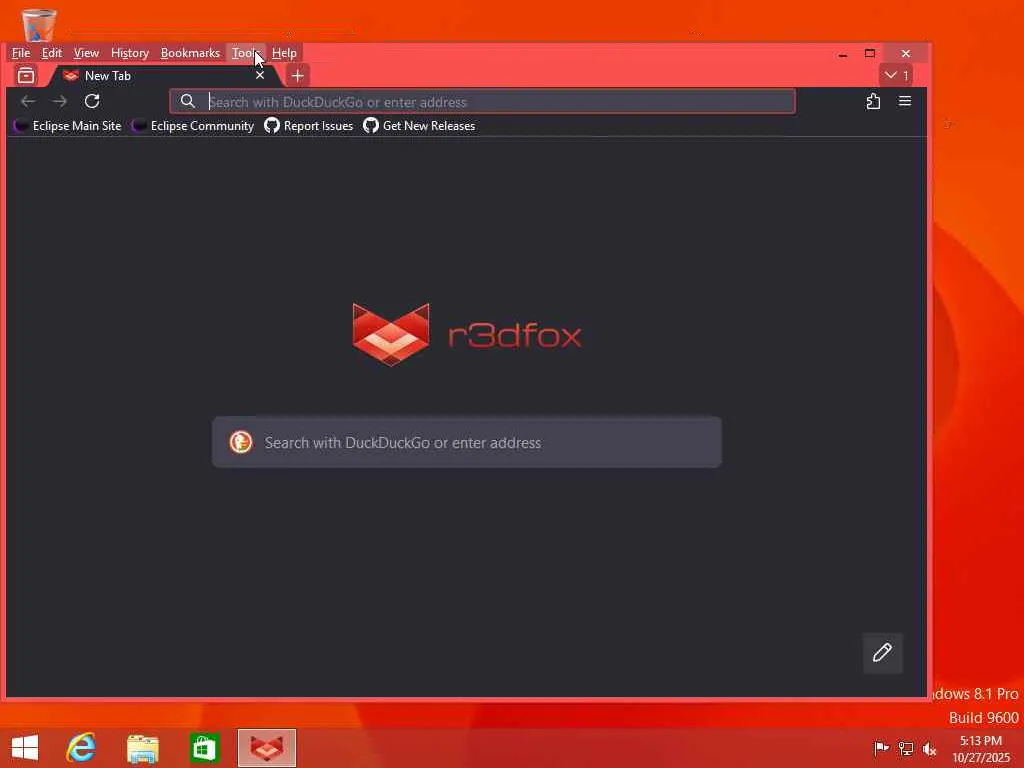
Task: Open Eclipse Main Site bookmark
Action: (68, 126)
